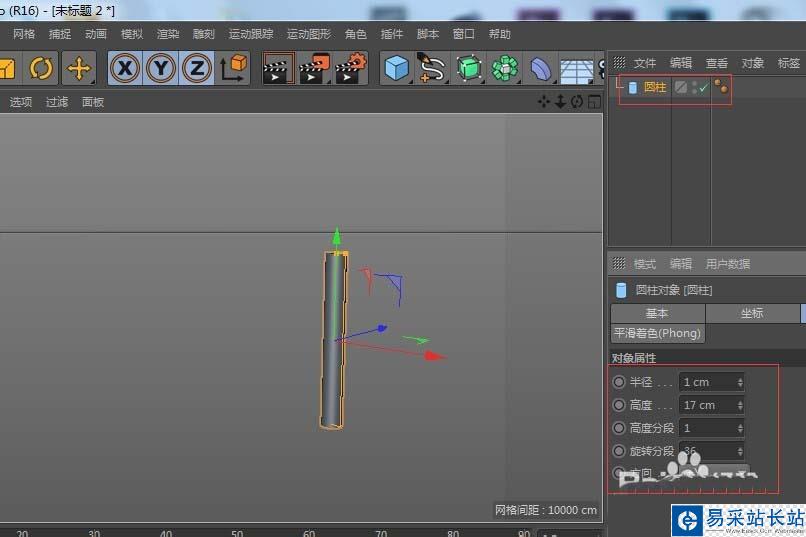806x537 pixels.
Task: Adjust stepper arrows of 旋转分段 field
Action: tap(740, 451)
